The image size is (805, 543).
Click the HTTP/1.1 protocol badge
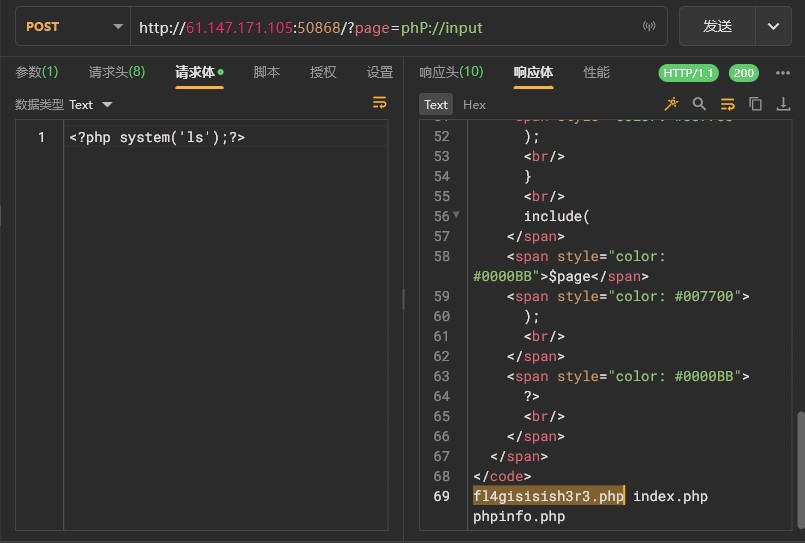point(688,73)
